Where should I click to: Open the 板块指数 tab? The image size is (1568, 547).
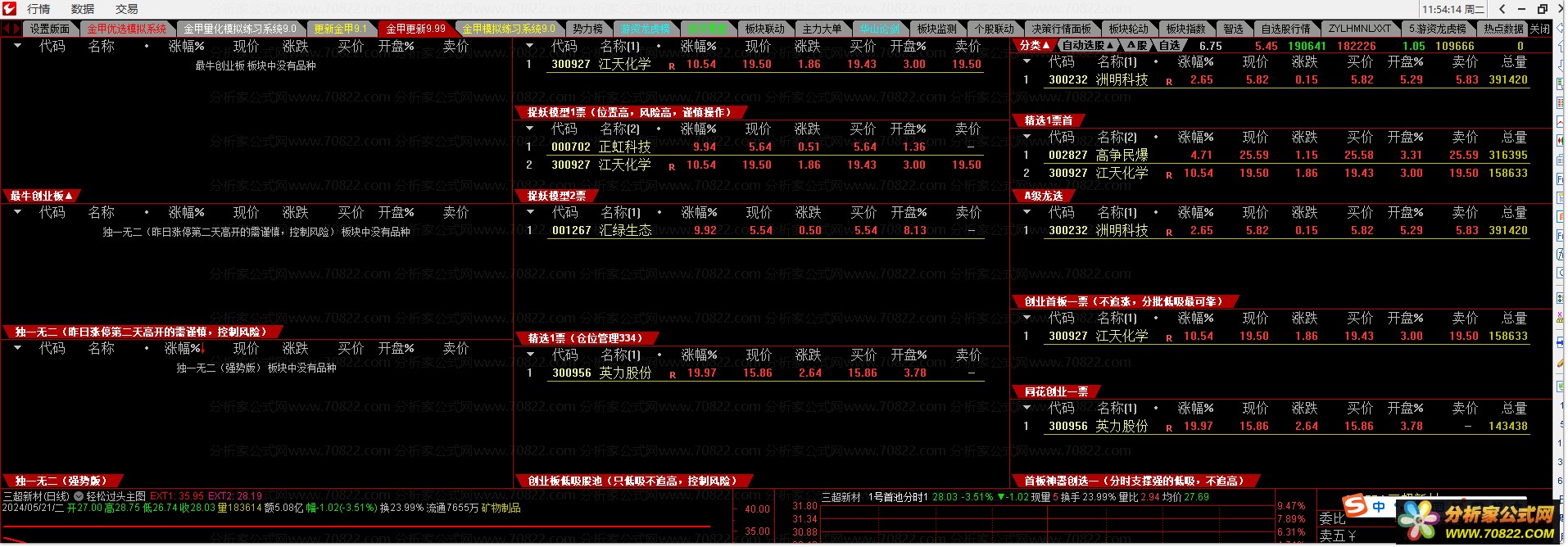1185,29
